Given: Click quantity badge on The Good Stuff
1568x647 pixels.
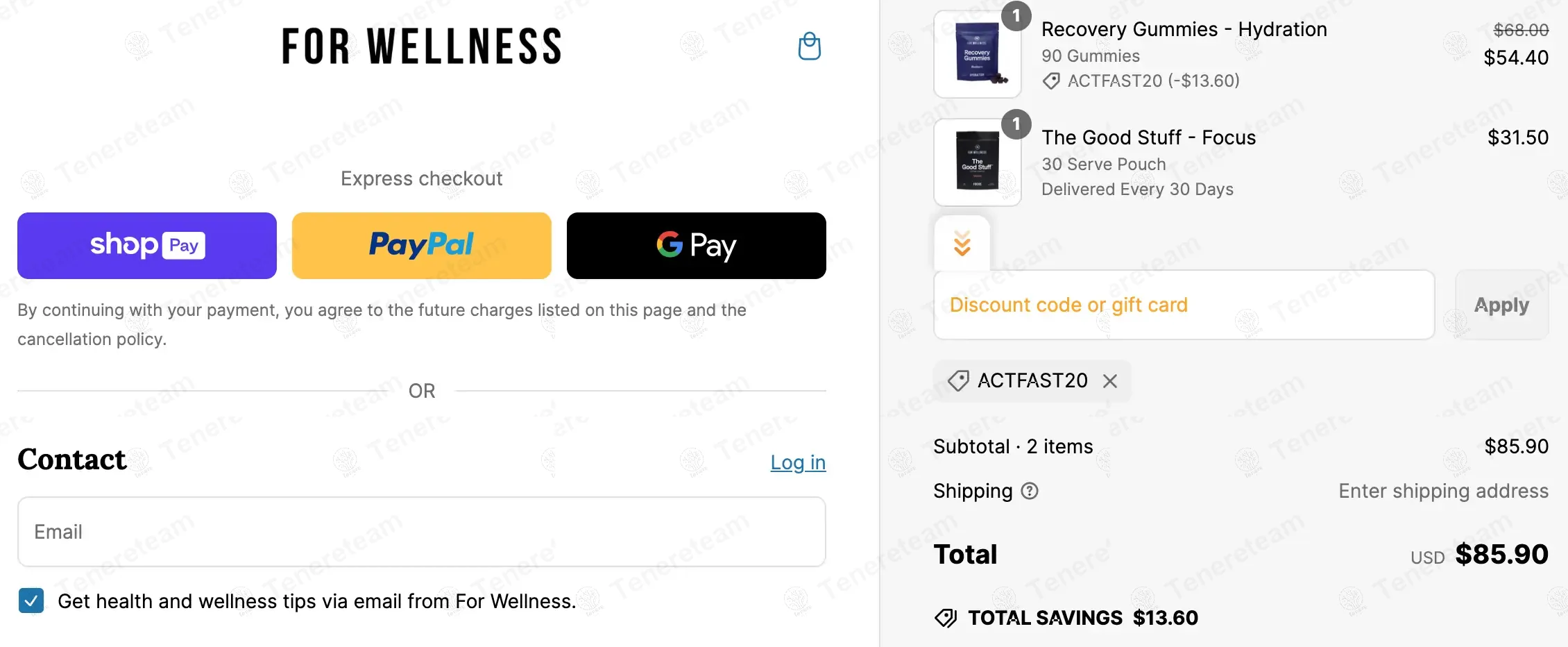Looking at the screenshot, I should 1016,124.
